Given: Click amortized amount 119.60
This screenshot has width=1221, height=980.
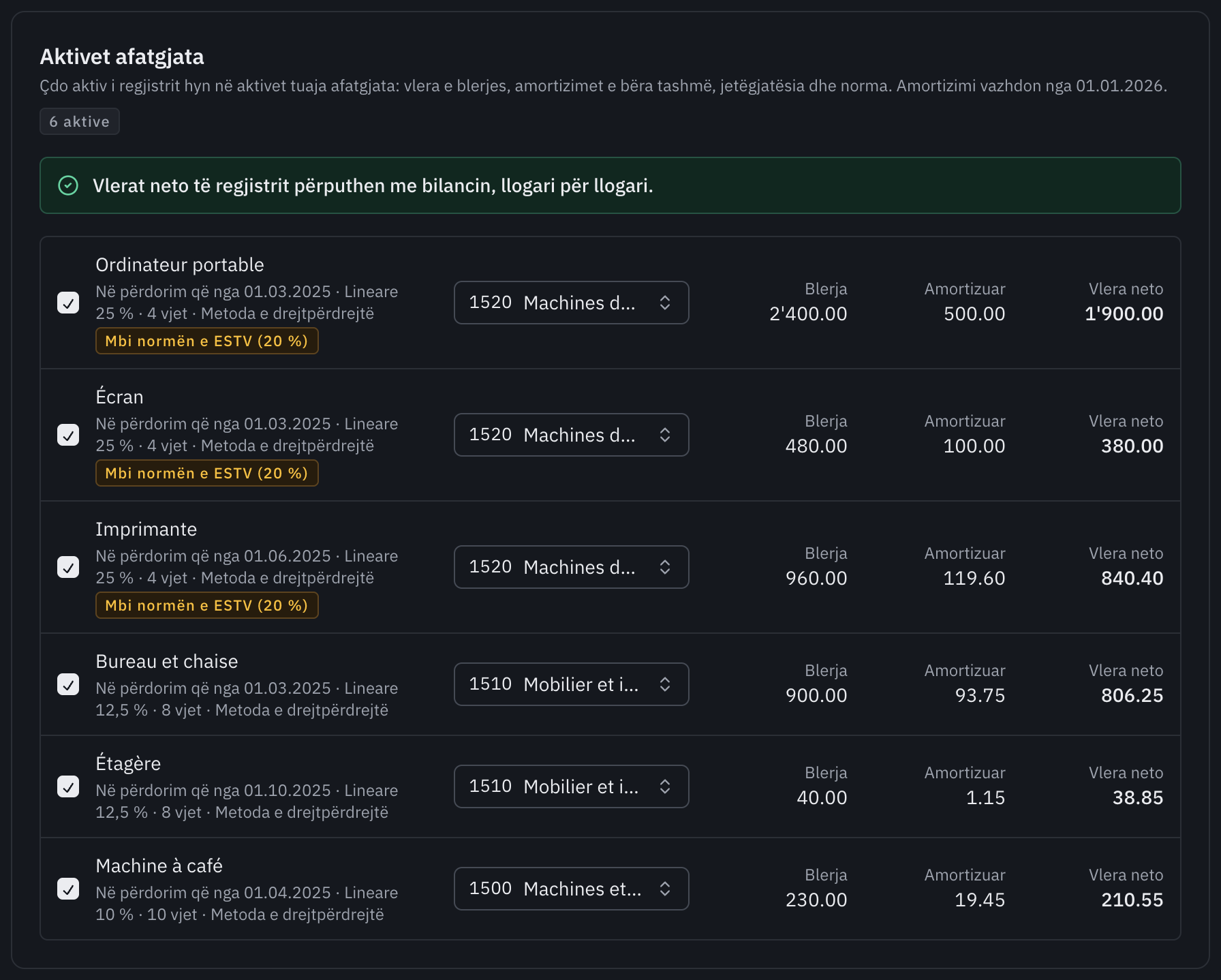Looking at the screenshot, I should (x=974, y=578).
